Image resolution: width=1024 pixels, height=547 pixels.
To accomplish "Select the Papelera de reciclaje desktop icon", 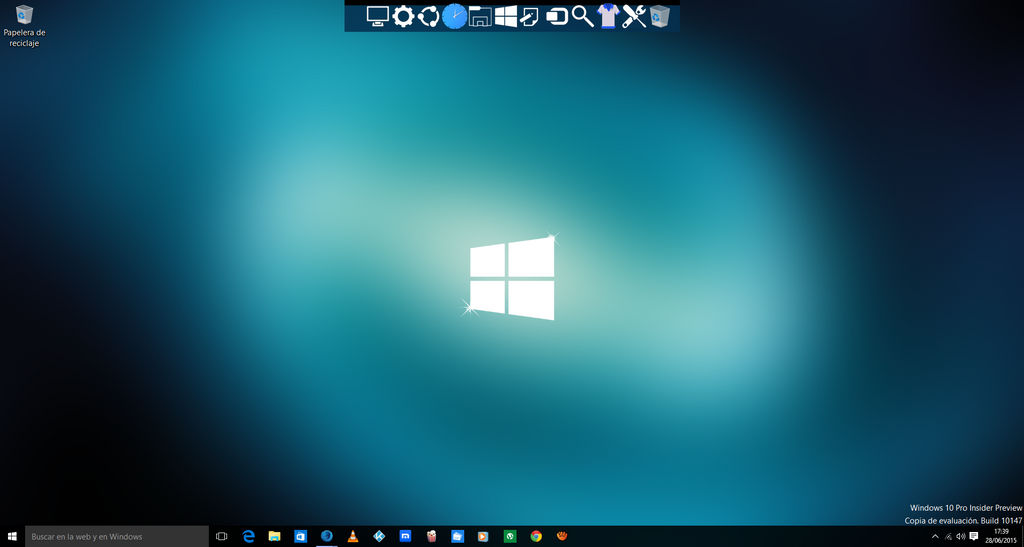I will [24, 26].
